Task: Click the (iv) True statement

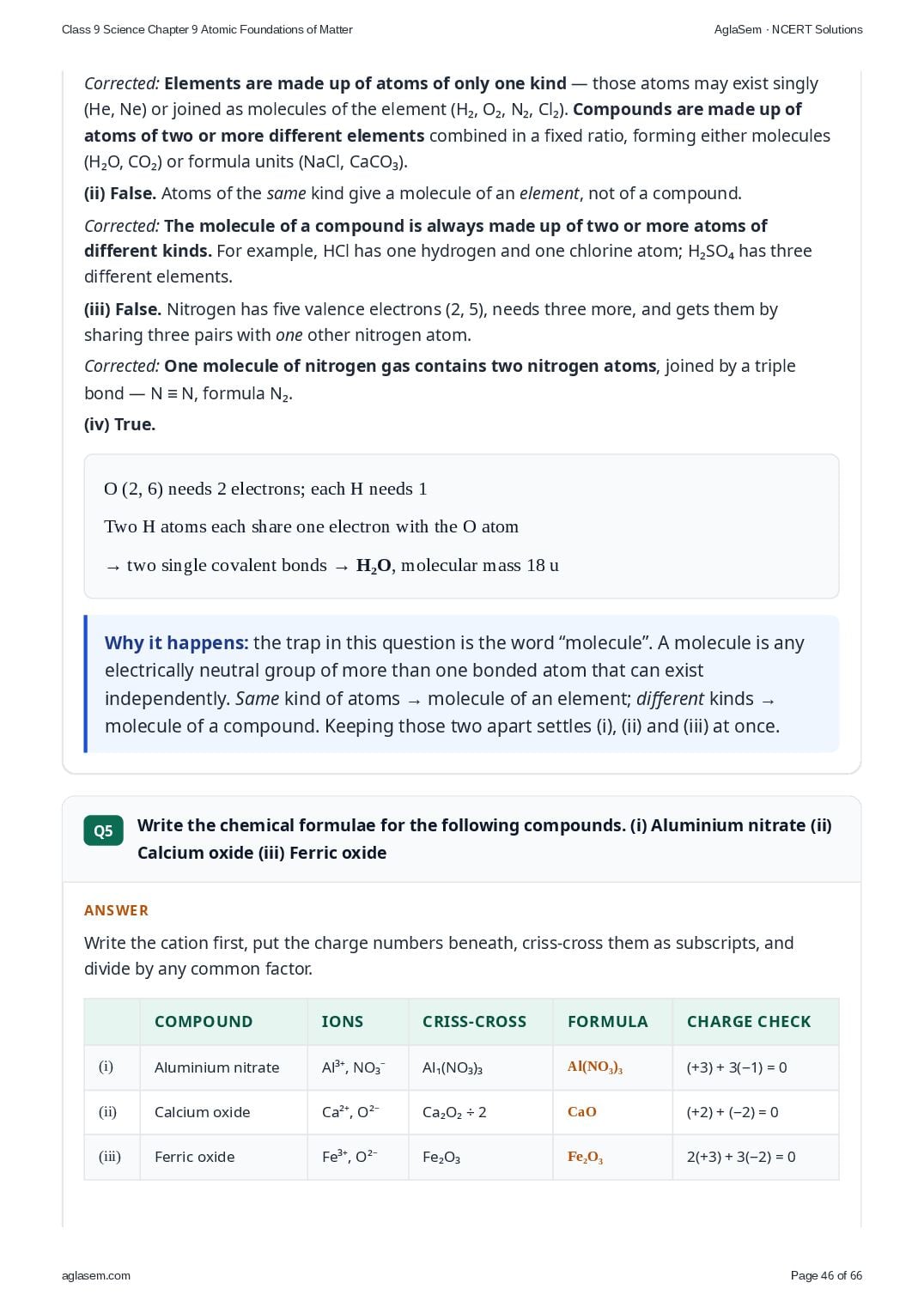Action: [119, 424]
